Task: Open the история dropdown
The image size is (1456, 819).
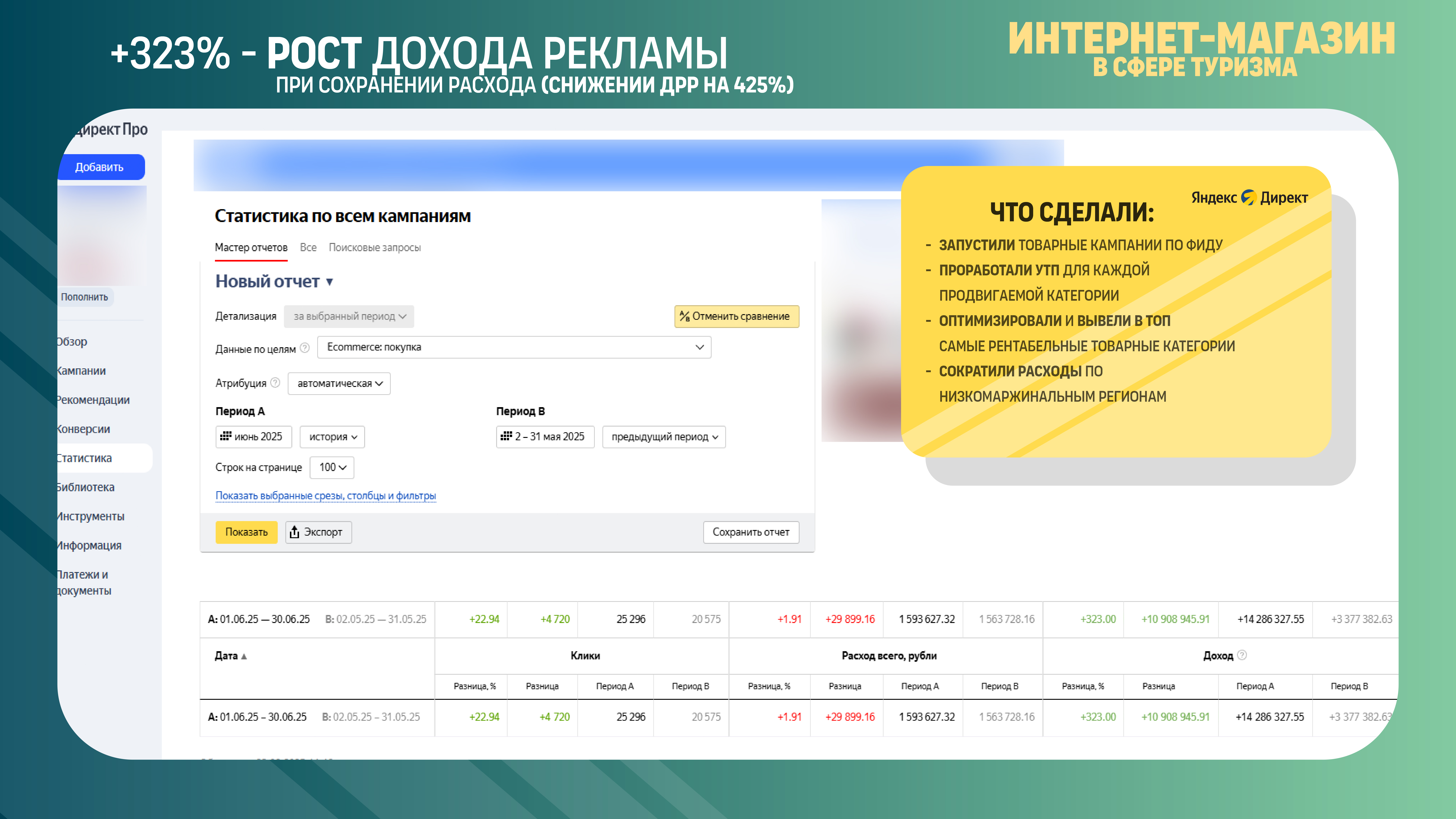Action: [332, 437]
